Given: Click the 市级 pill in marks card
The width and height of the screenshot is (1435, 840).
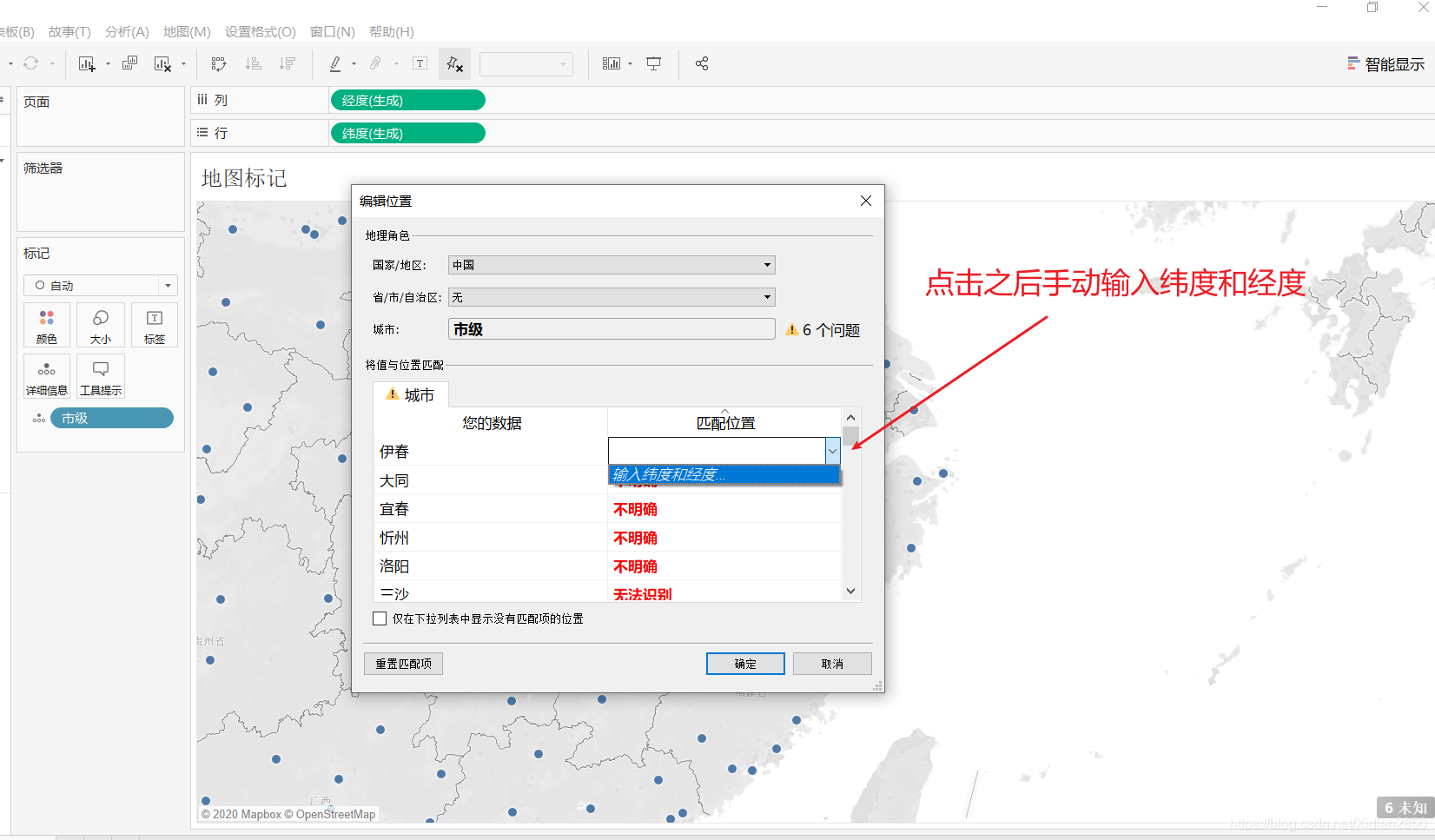Looking at the screenshot, I should 112,419.
